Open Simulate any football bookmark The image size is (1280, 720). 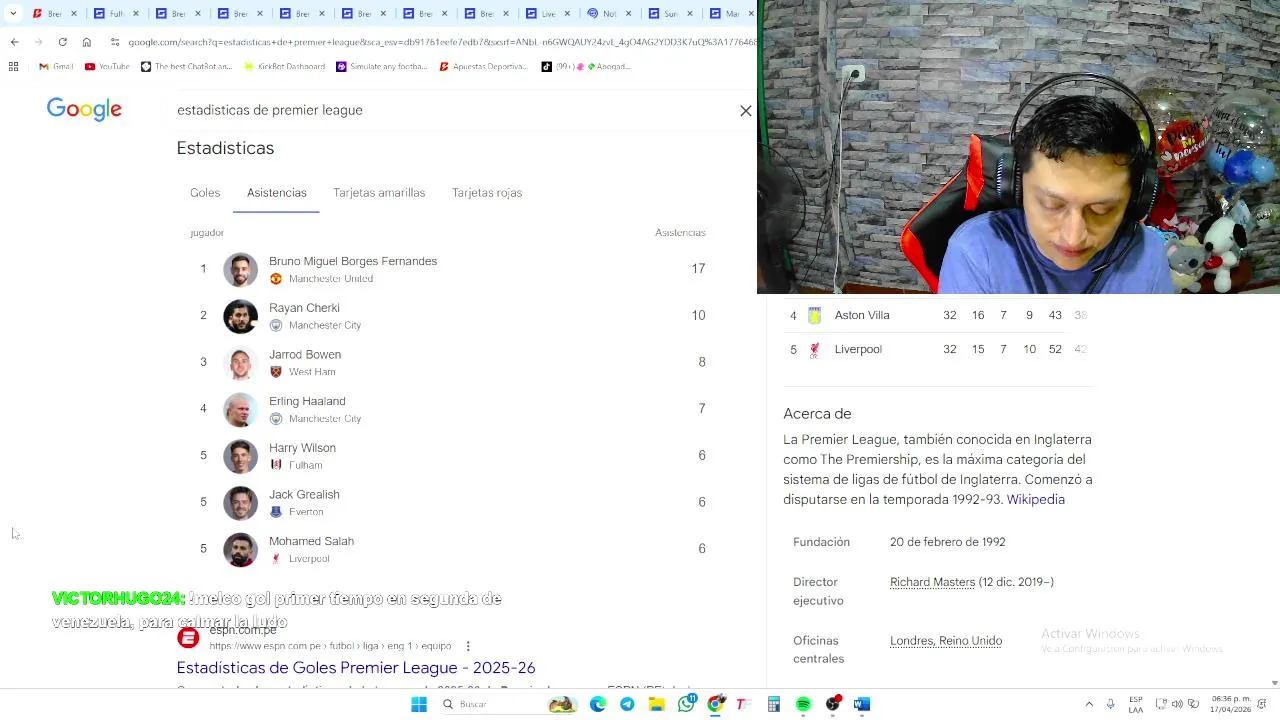pyautogui.click(x=382, y=66)
